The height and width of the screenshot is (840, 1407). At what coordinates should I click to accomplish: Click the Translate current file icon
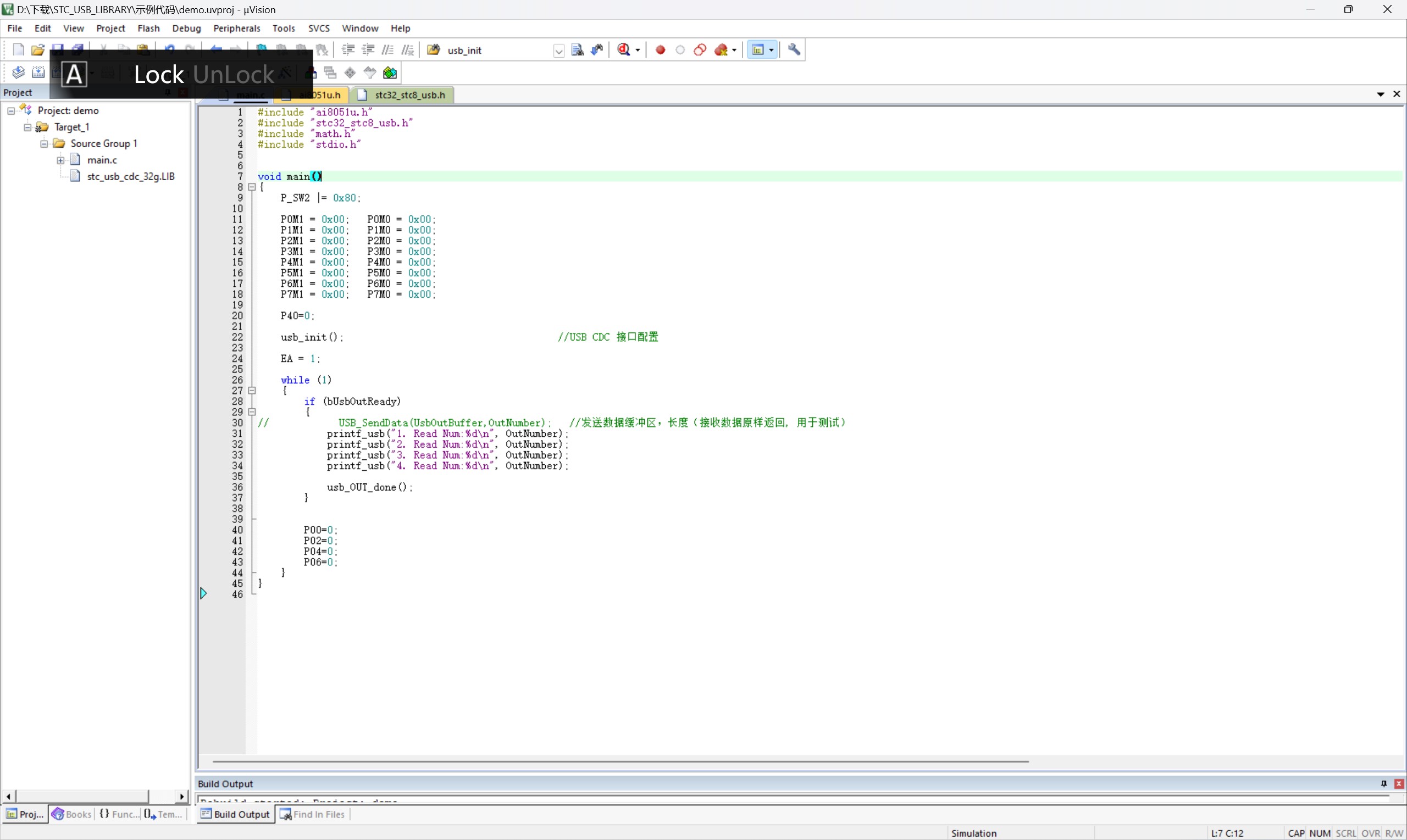(18, 73)
